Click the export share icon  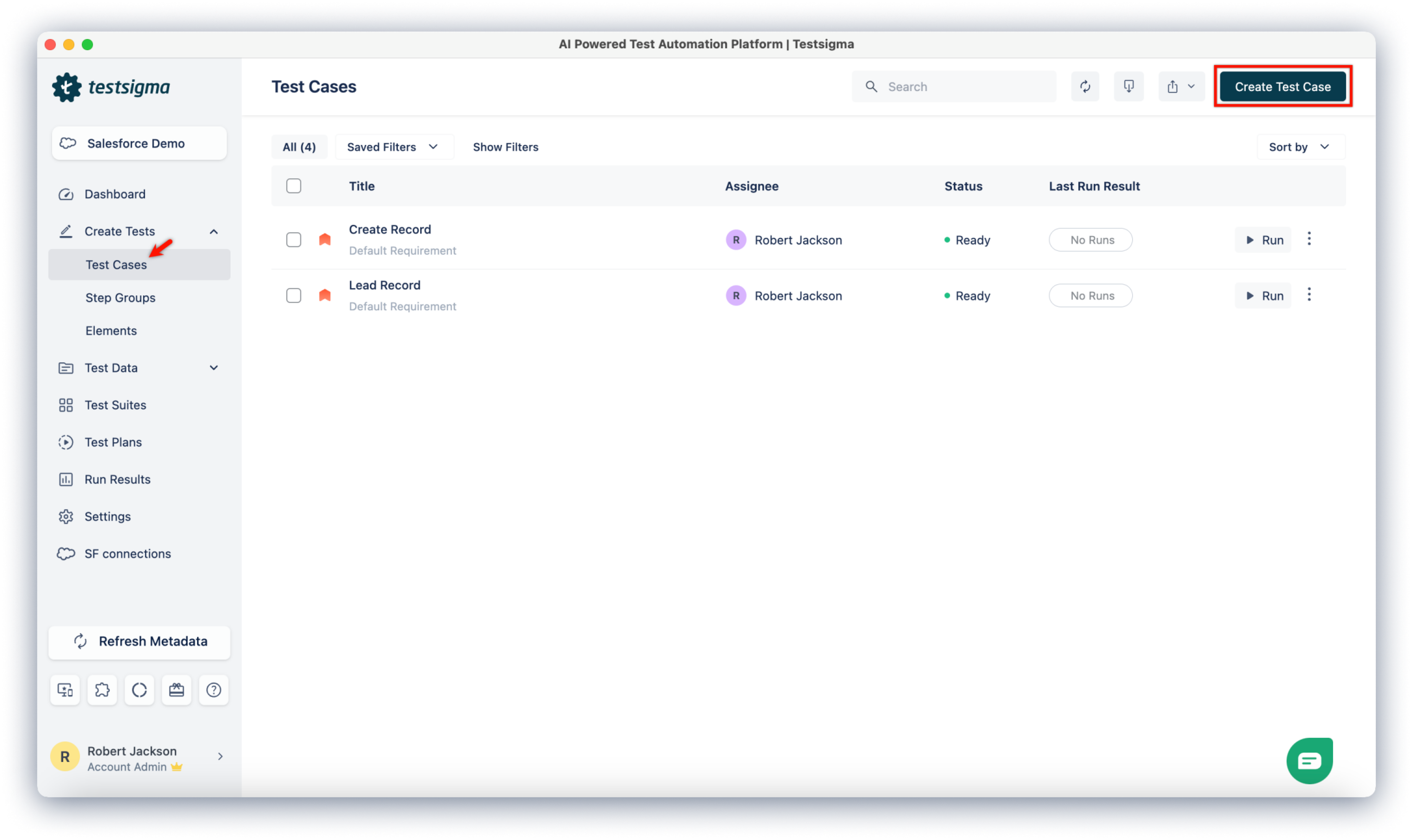point(1173,87)
